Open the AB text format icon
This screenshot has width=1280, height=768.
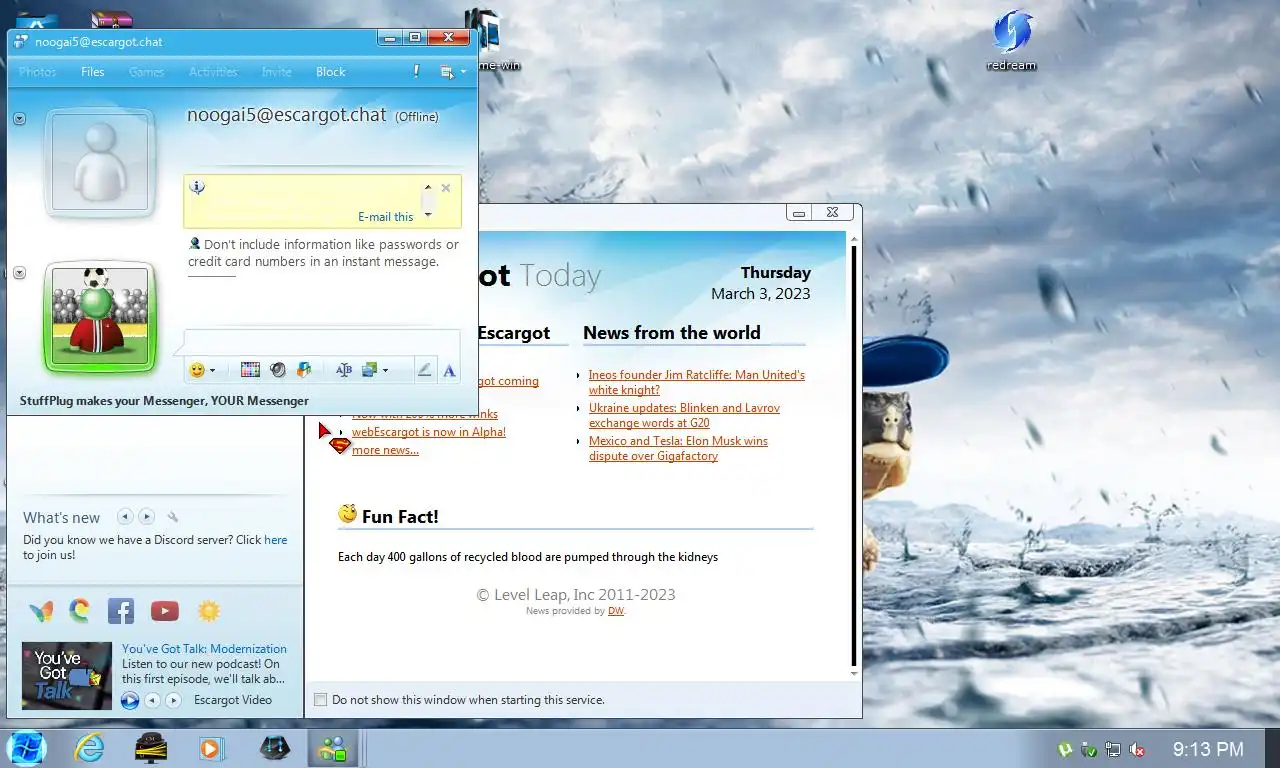point(344,370)
